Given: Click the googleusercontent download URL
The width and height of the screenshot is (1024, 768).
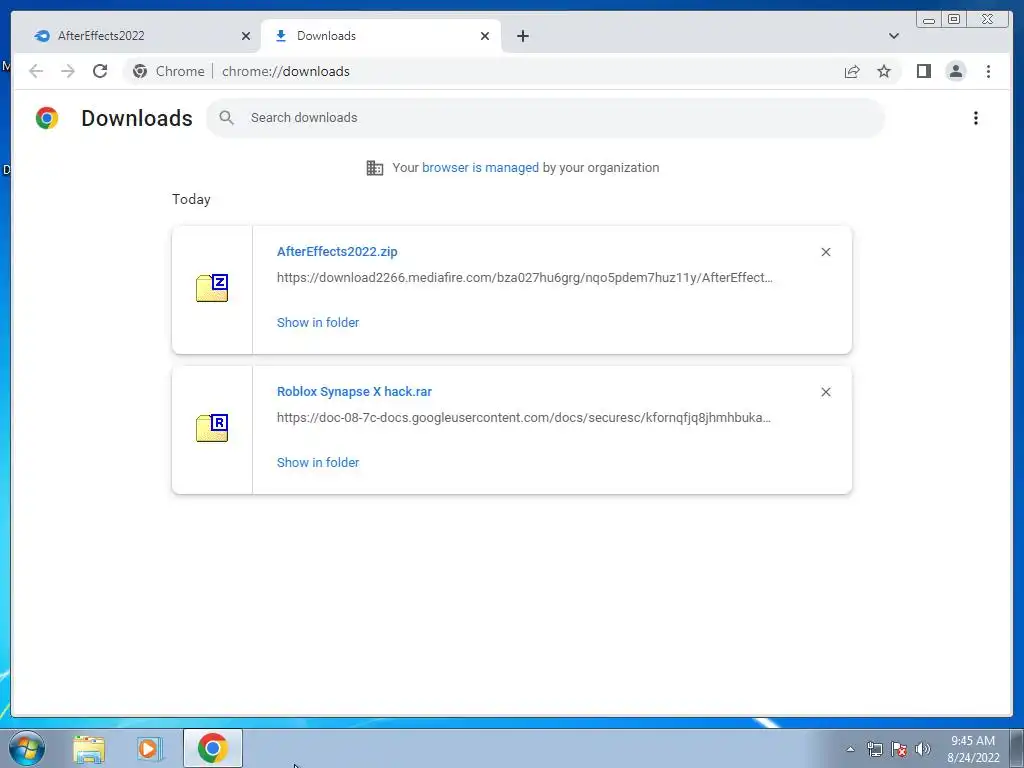Looking at the screenshot, I should (524, 417).
